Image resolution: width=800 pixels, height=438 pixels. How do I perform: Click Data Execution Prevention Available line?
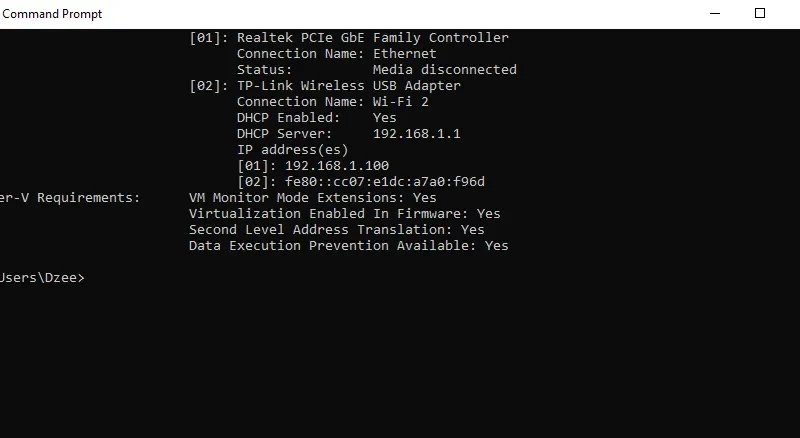[x=349, y=246]
